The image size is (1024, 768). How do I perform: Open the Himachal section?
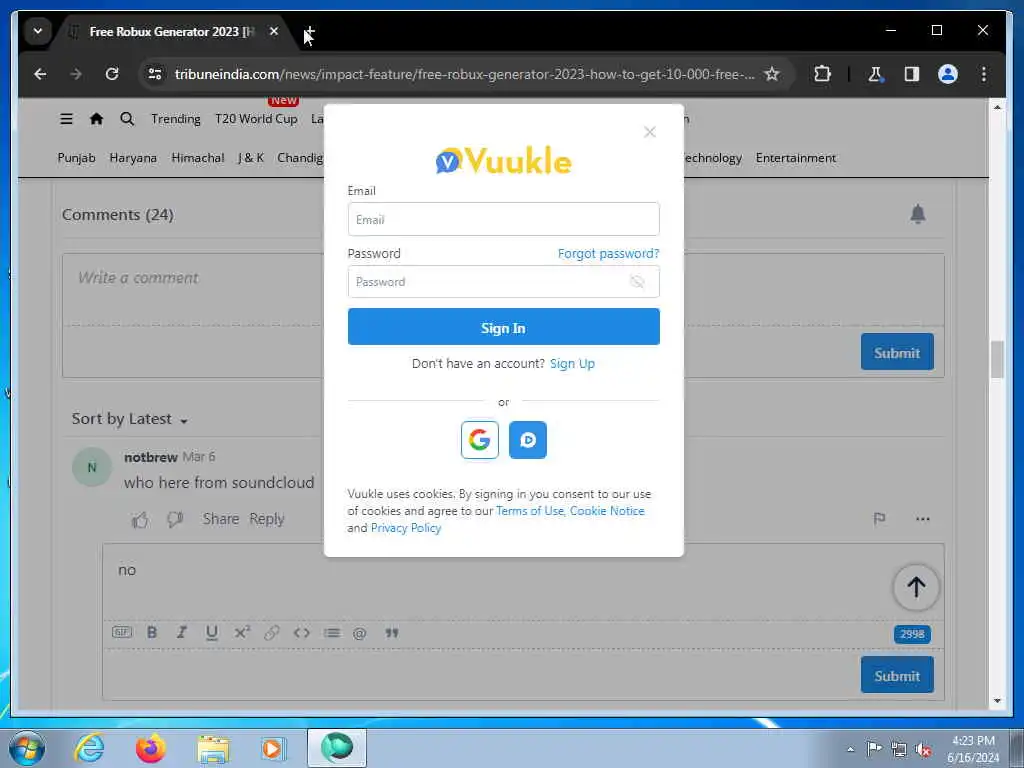197,158
